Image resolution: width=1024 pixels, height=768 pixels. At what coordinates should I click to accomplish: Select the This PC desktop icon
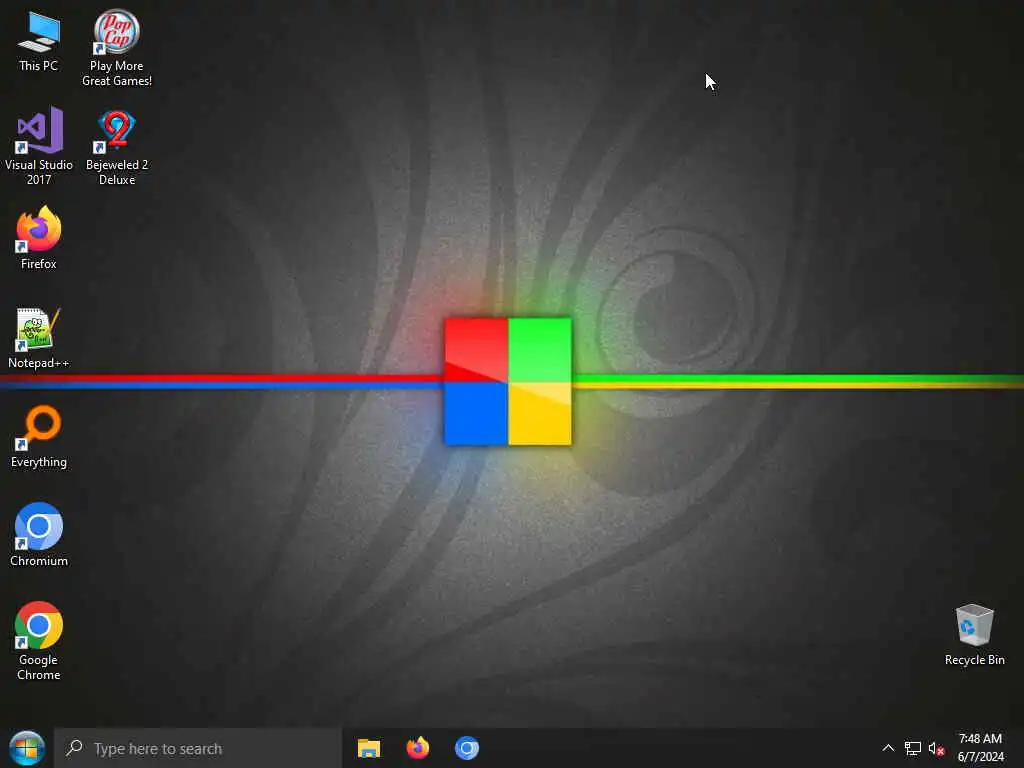click(39, 41)
